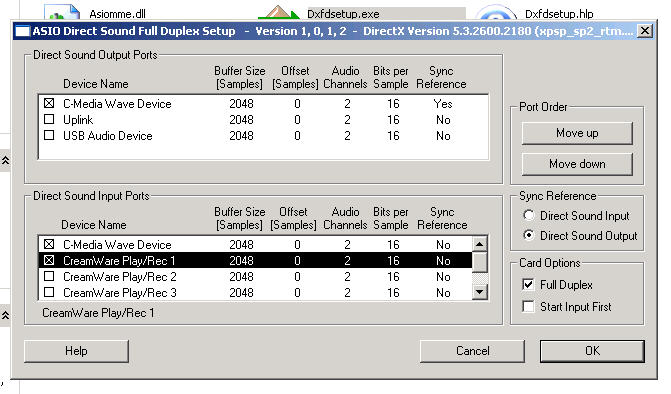Viewport: 671px width, 394px height.
Task: Click the Move down button
Action: tap(577, 164)
